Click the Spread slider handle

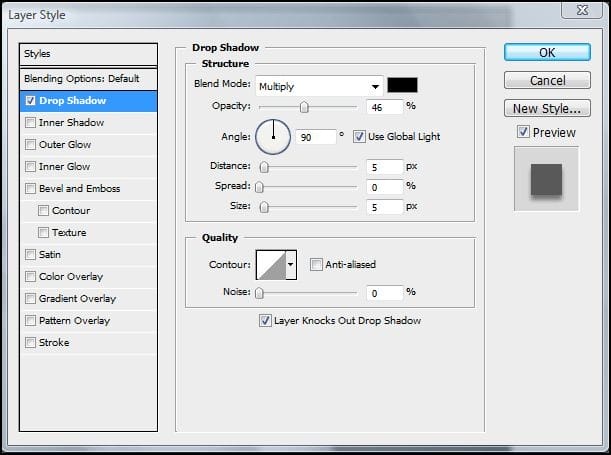pos(259,187)
